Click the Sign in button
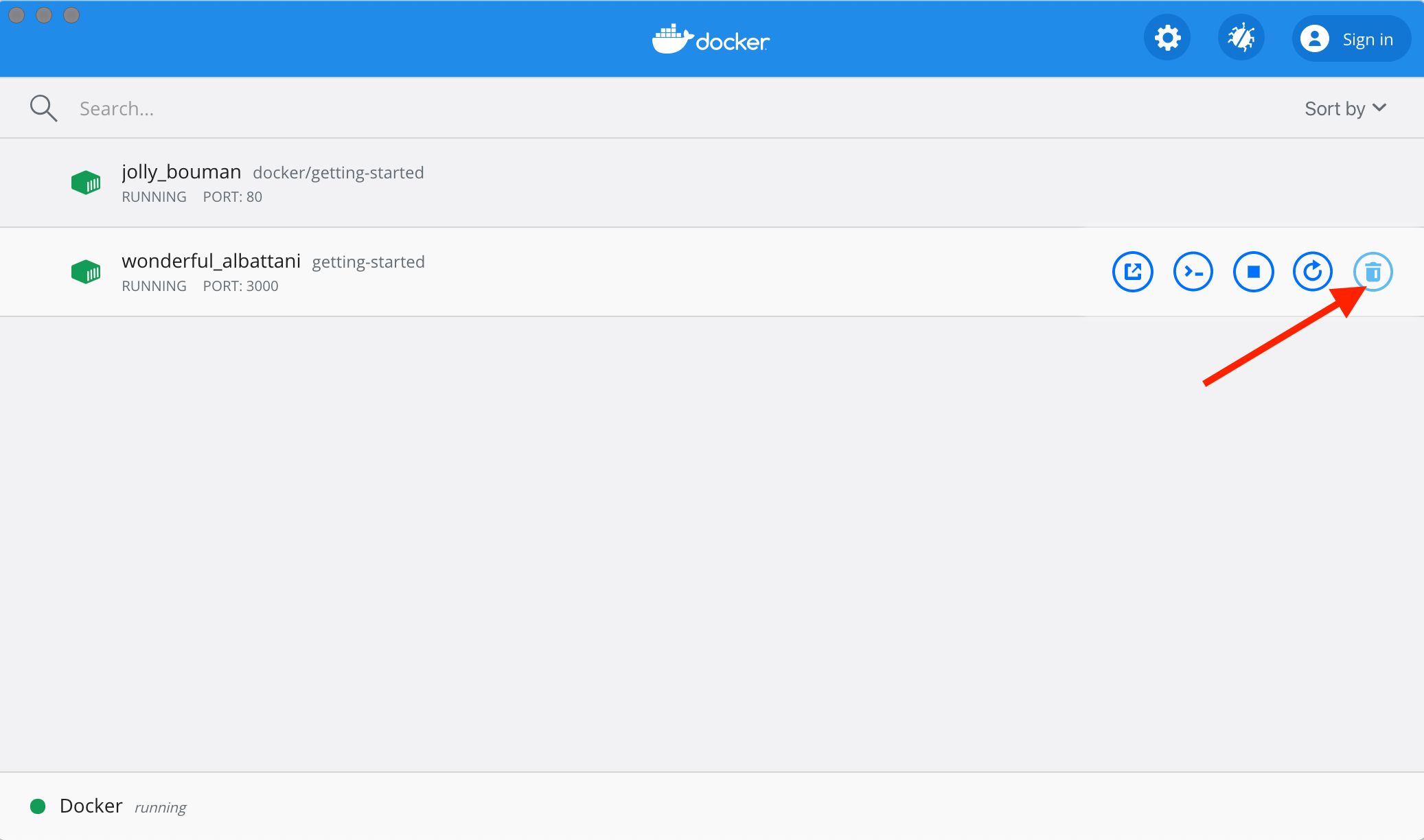Viewport: 1424px width, 840px height. click(x=1351, y=38)
